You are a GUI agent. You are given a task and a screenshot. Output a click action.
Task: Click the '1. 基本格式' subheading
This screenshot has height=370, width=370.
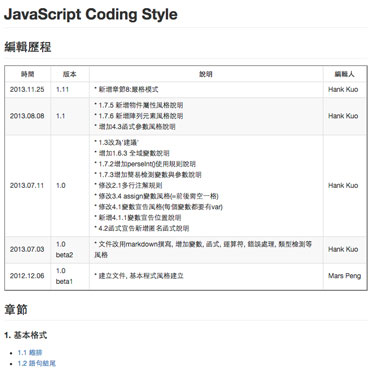pos(26,335)
